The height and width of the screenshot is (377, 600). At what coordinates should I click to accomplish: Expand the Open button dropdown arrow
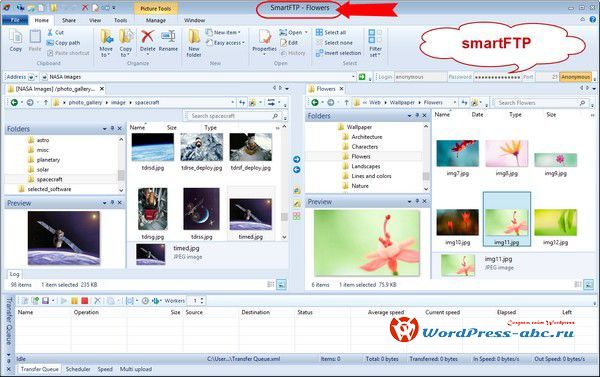tap(306, 33)
